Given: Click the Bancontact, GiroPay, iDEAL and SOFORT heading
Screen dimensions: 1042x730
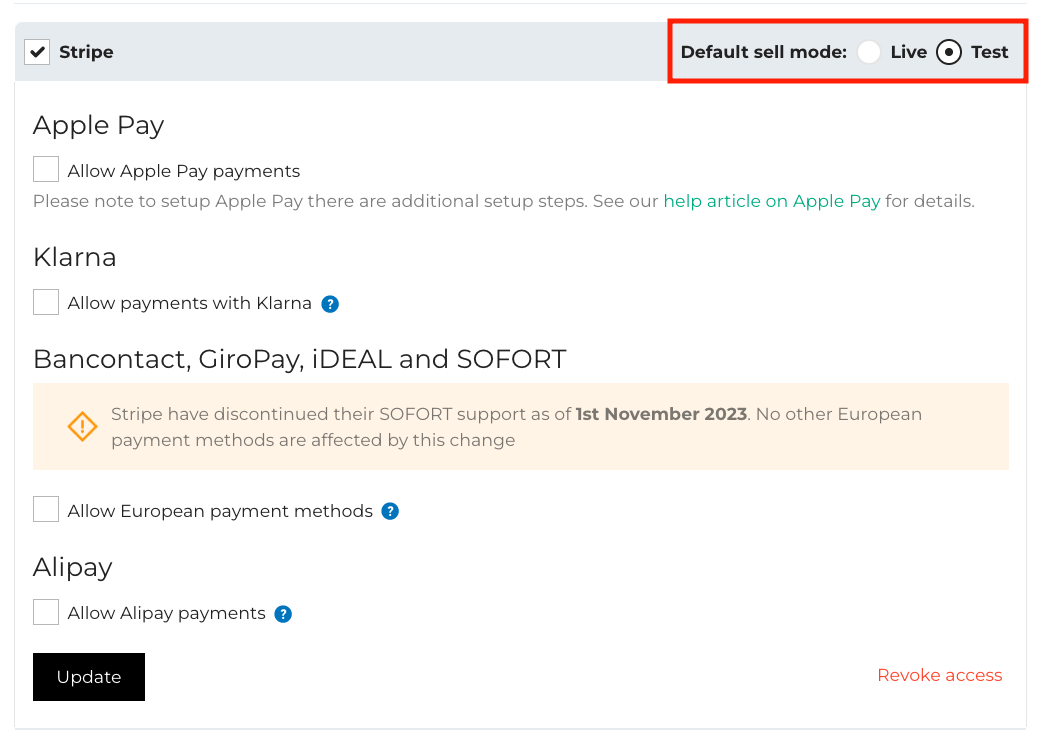Looking at the screenshot, I should click(299, 359).
